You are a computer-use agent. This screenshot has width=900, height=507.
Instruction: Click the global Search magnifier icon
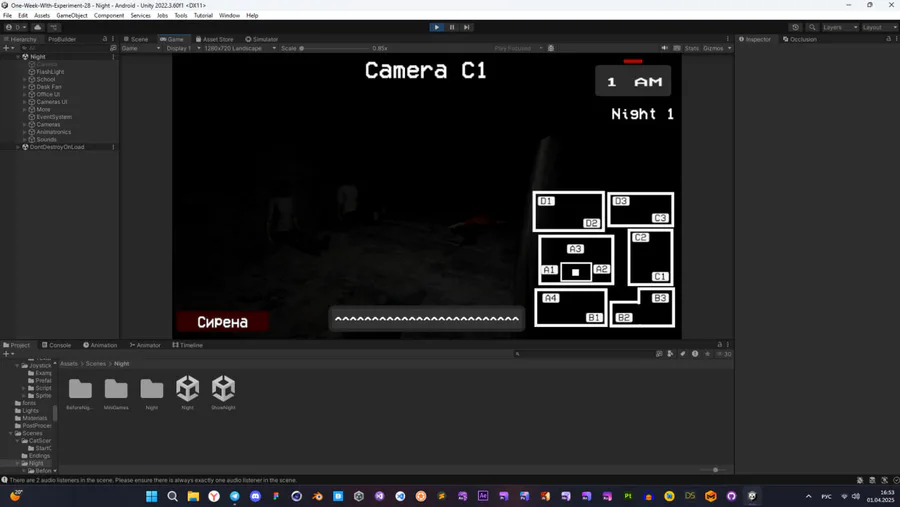coord(812,27)
